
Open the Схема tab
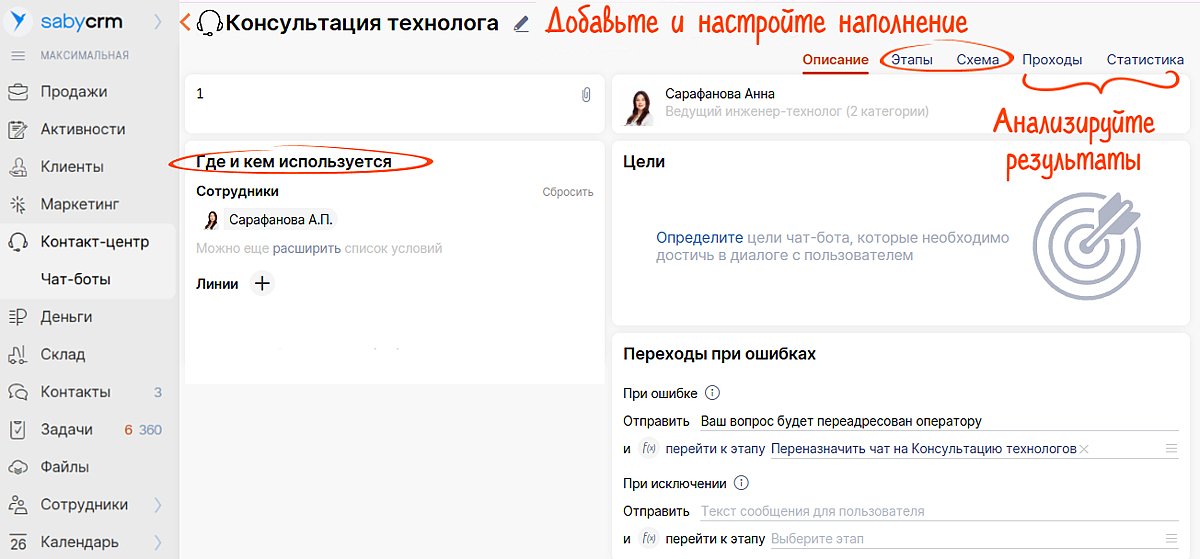(977, 60)
